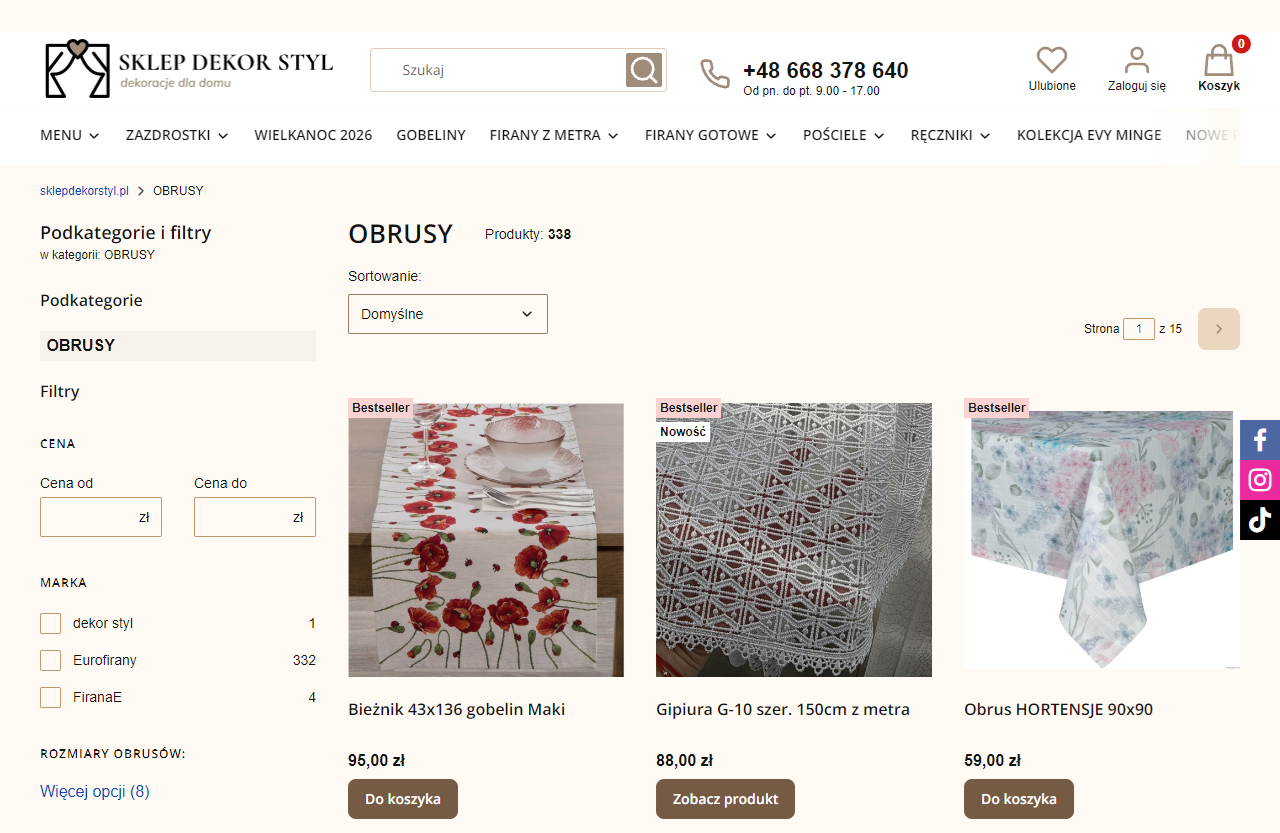Open the WIELKANOC 2026 menu item
Screen dimensions: 1280x833
click(x=312, y=135)
